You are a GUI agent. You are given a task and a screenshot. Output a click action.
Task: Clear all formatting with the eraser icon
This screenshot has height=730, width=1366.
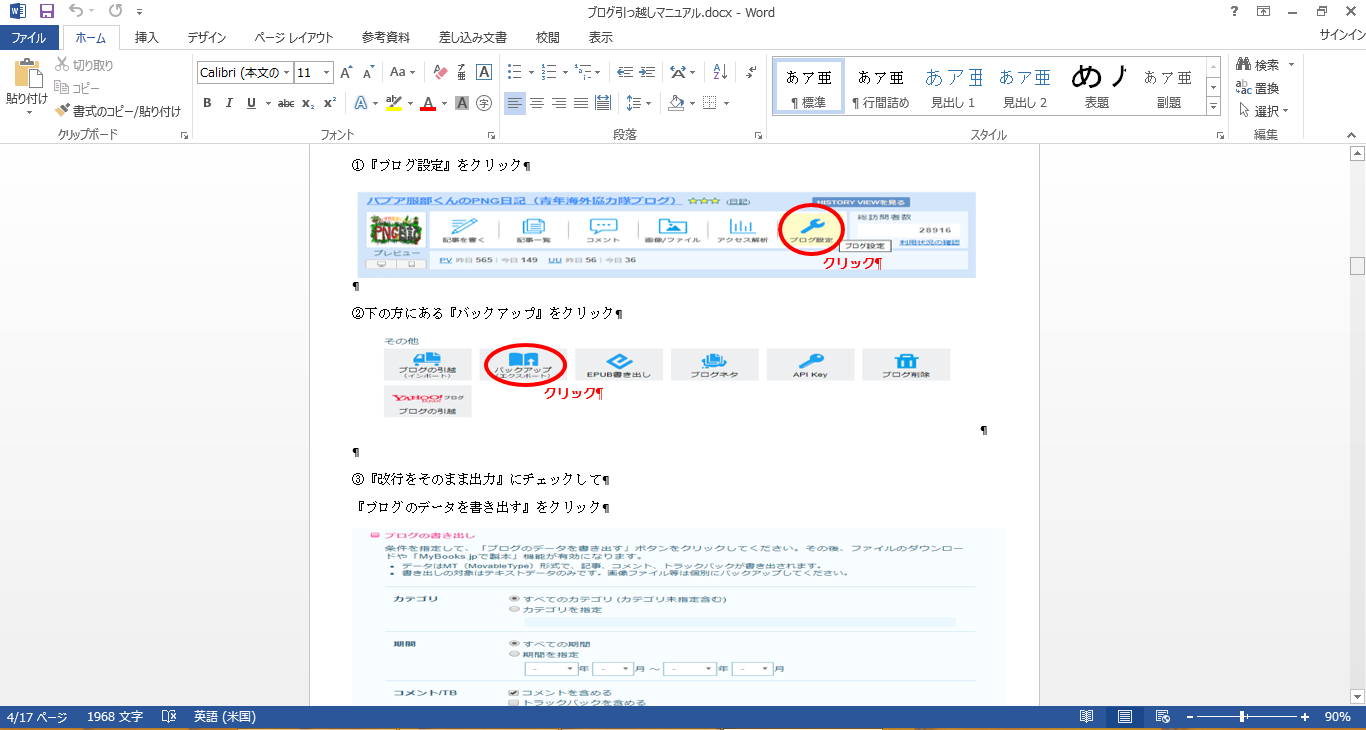point(440,72)
